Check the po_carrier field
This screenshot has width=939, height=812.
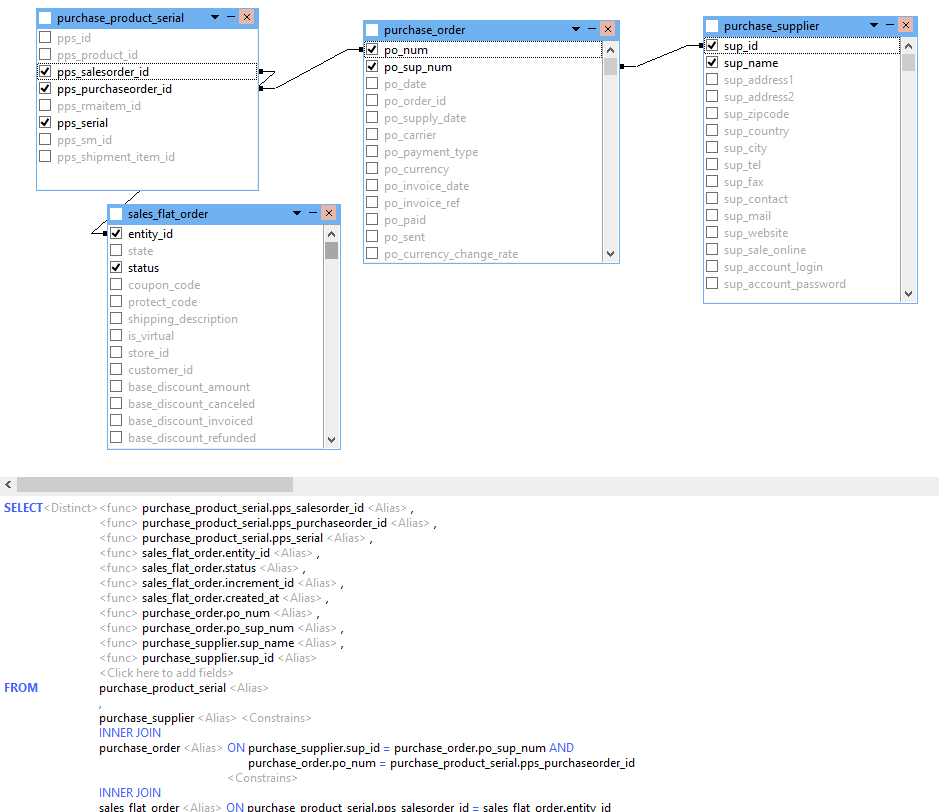point(372,134)
